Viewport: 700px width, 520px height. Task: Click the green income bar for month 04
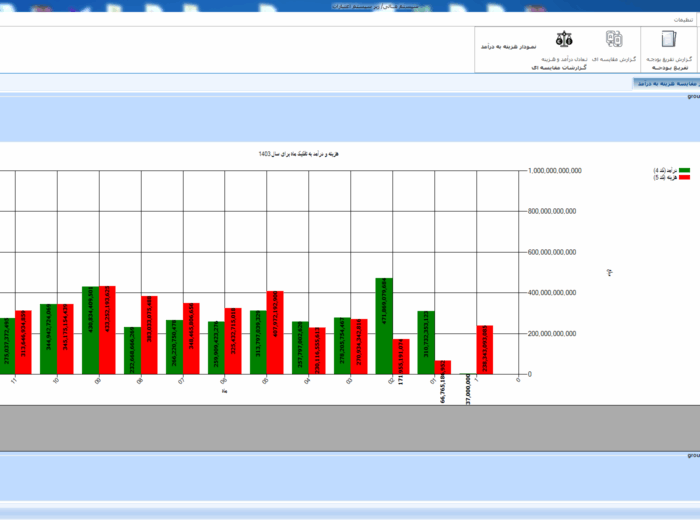(x=300, y=347)
